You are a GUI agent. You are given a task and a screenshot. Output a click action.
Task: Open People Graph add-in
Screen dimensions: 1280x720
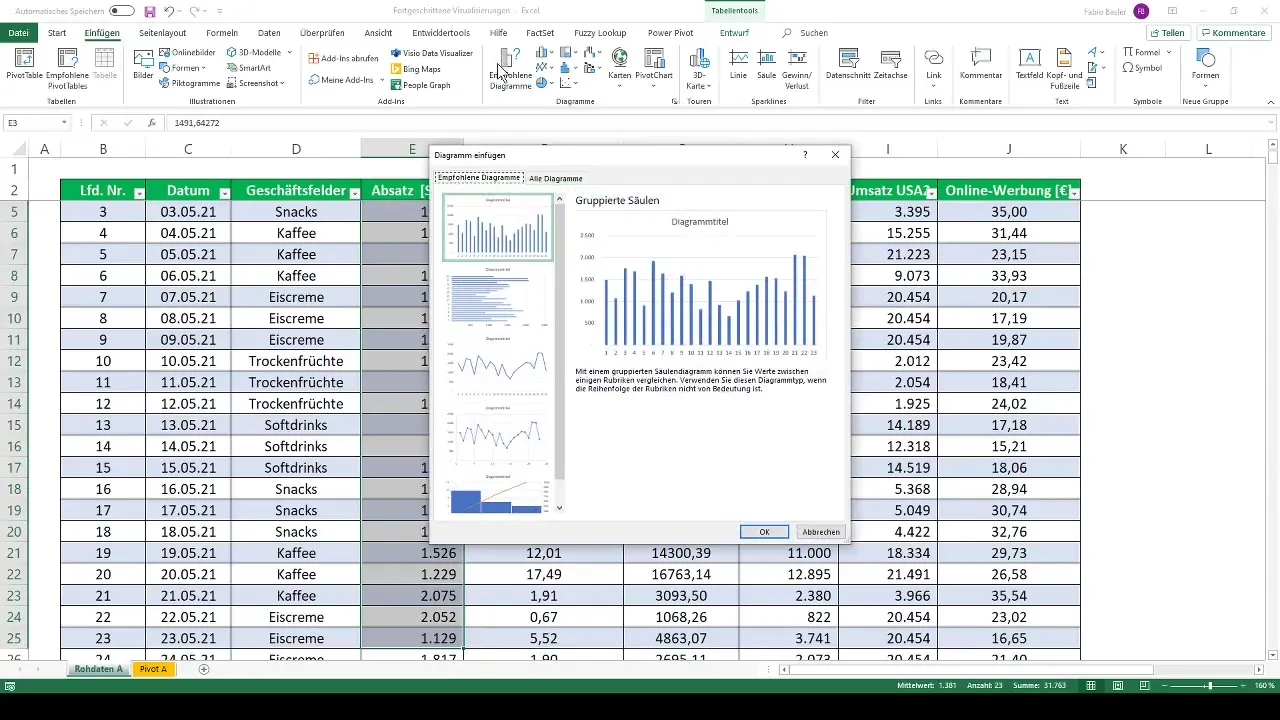click(420, 85)
